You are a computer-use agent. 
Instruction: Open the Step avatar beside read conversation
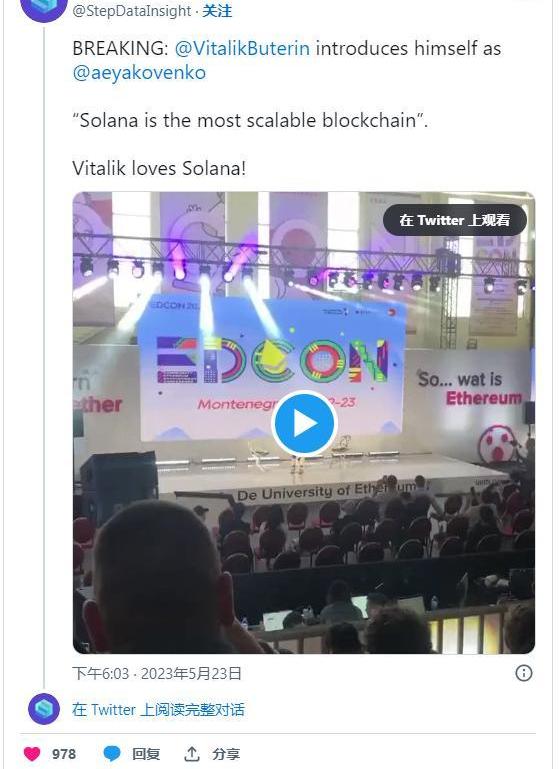coord(44,709)
